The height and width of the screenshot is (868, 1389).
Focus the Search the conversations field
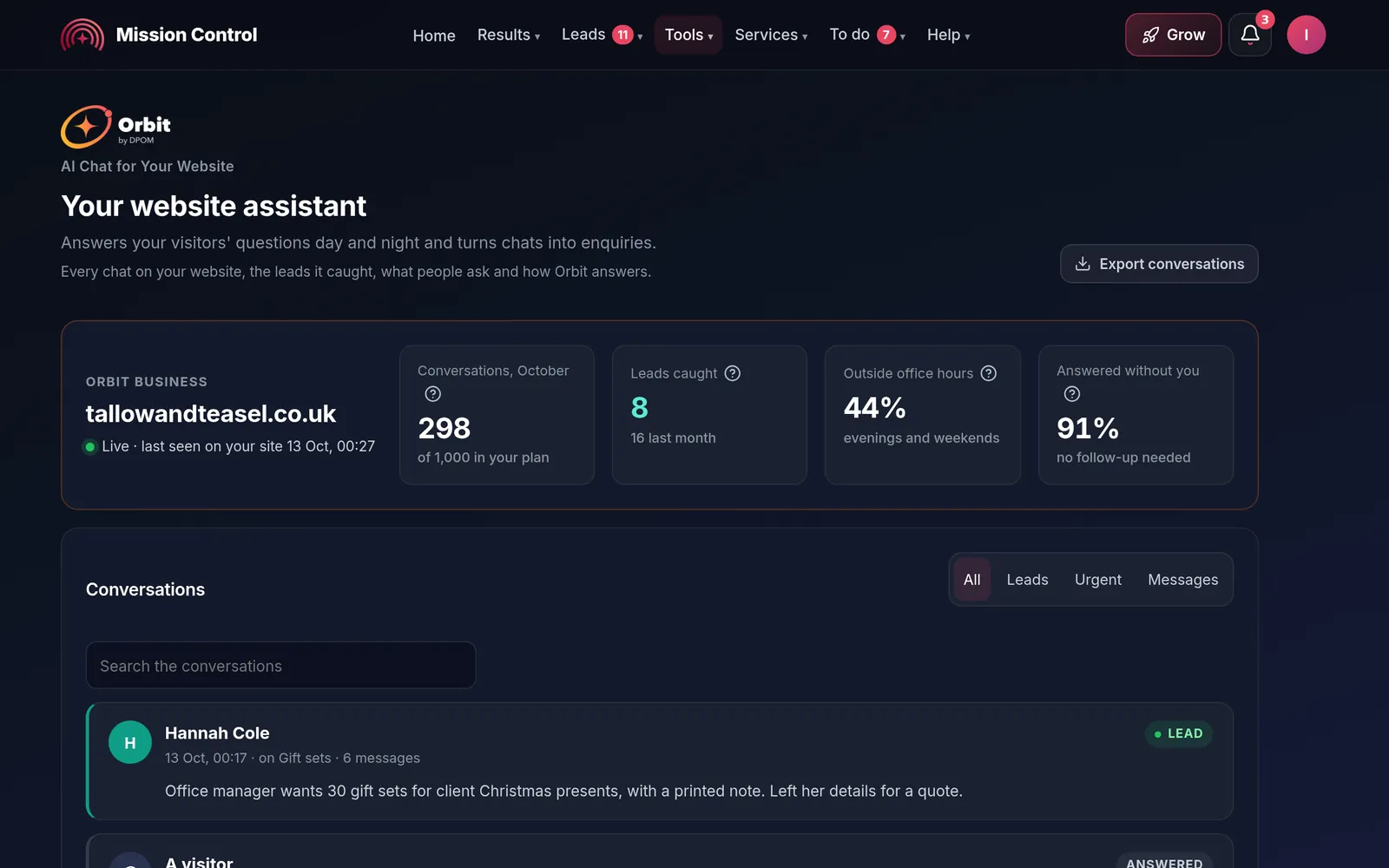click(280, 666)
